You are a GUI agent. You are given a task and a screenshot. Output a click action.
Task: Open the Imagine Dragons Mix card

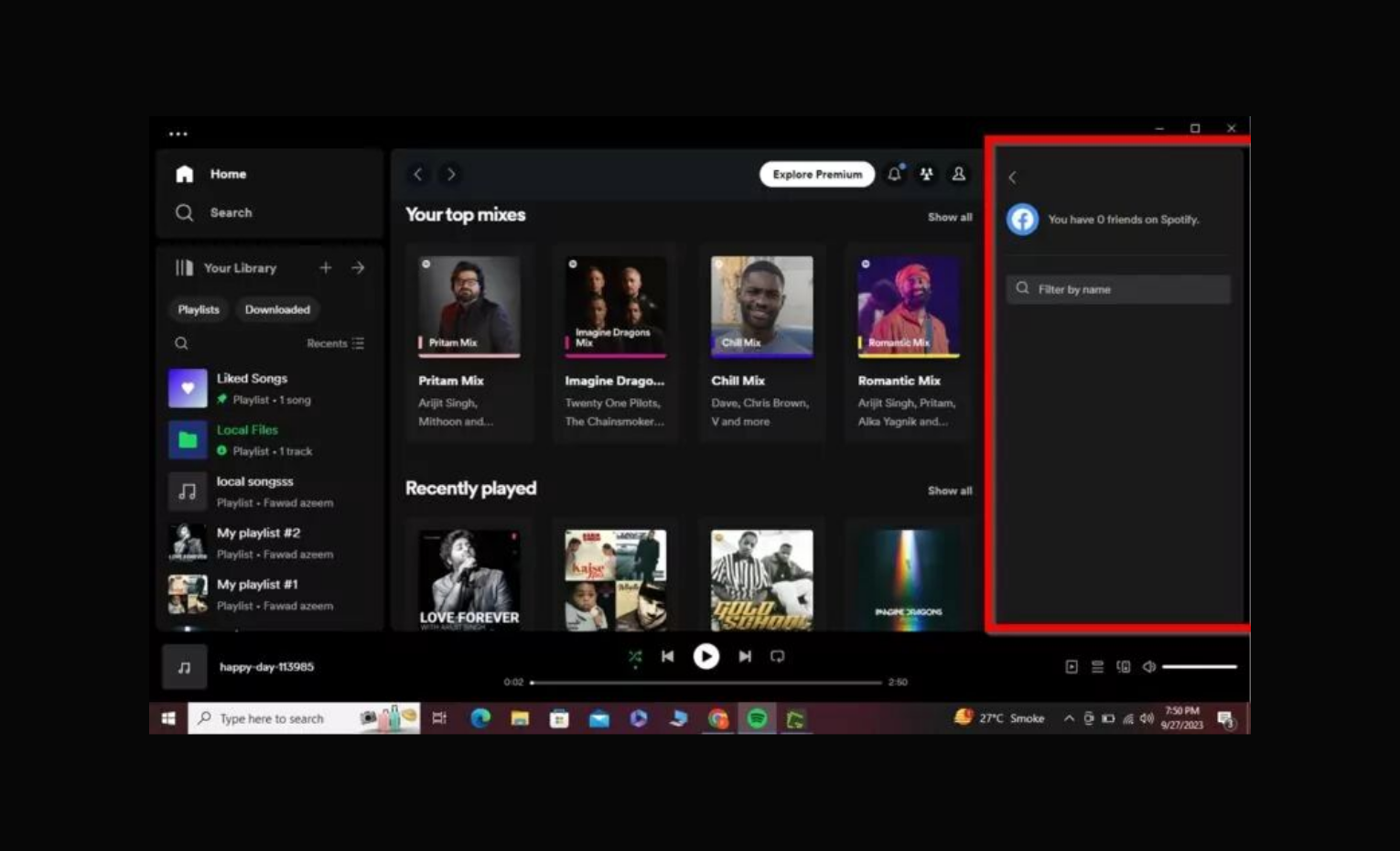(x=616, y=343)
